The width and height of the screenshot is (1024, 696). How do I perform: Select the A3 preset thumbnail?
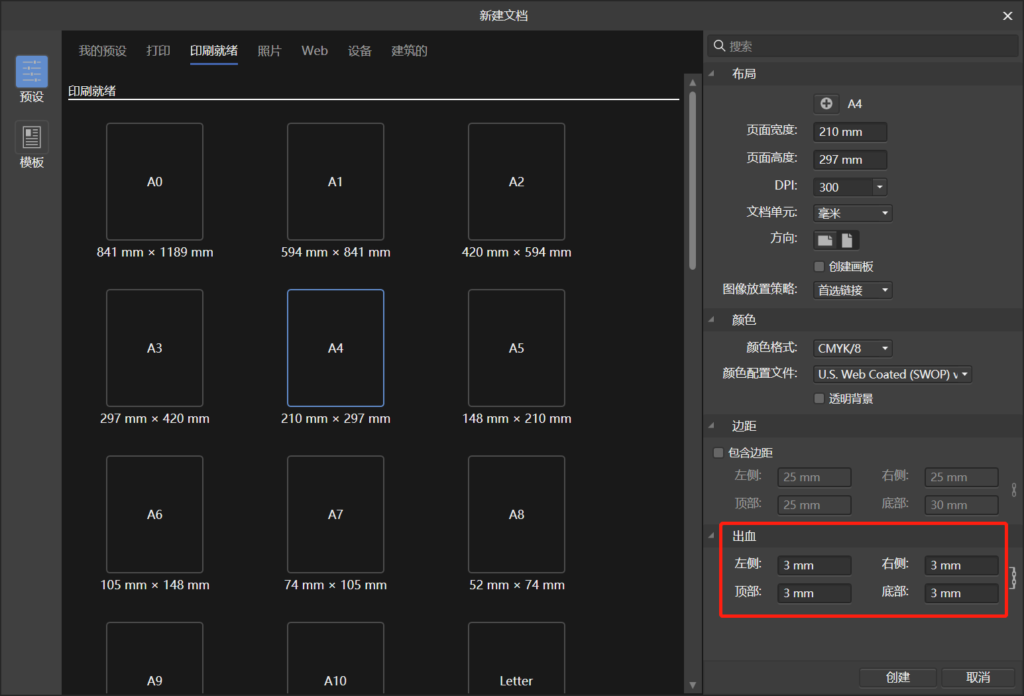coord(155,348)
